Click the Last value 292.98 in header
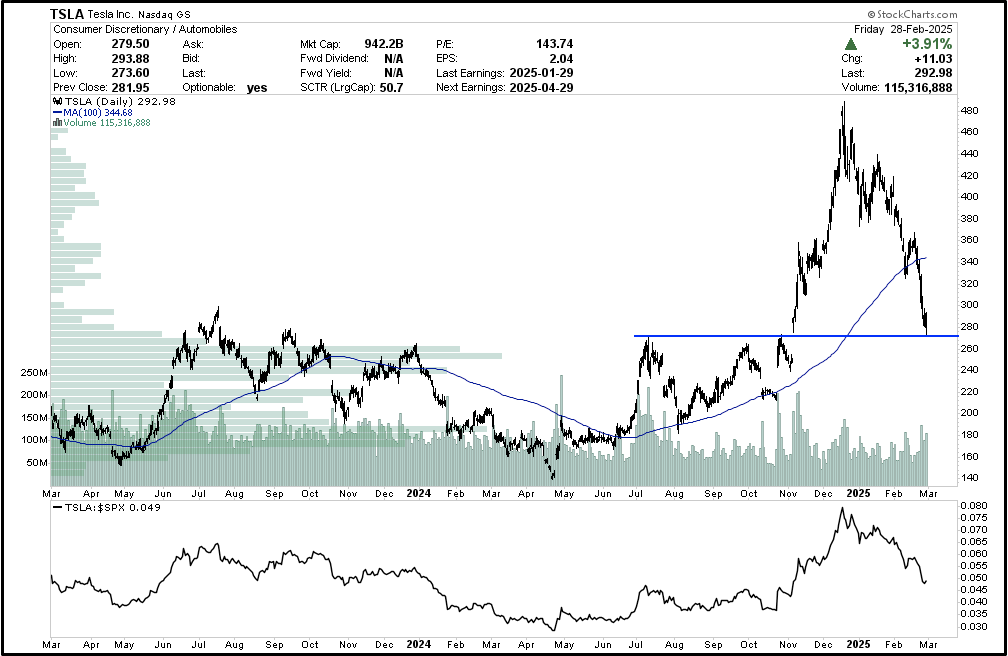 [933, 73]
